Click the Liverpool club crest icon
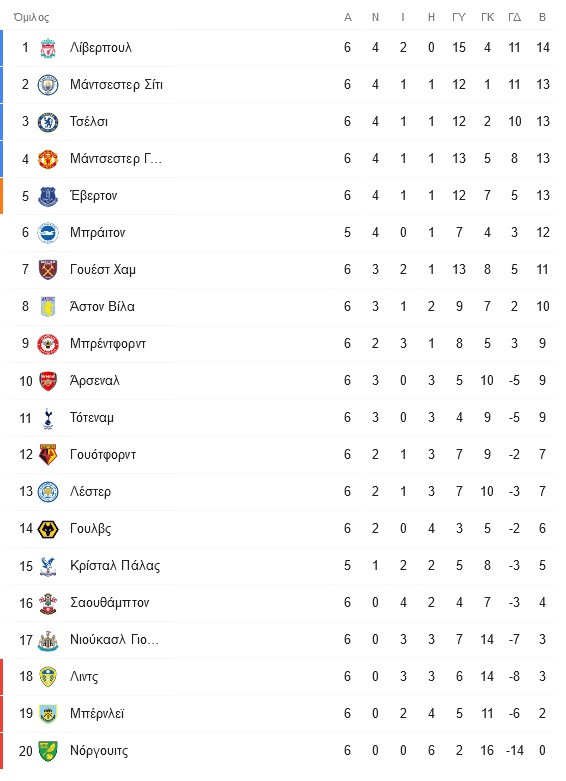This screenshot has height=781, width=566. [48, 48]
